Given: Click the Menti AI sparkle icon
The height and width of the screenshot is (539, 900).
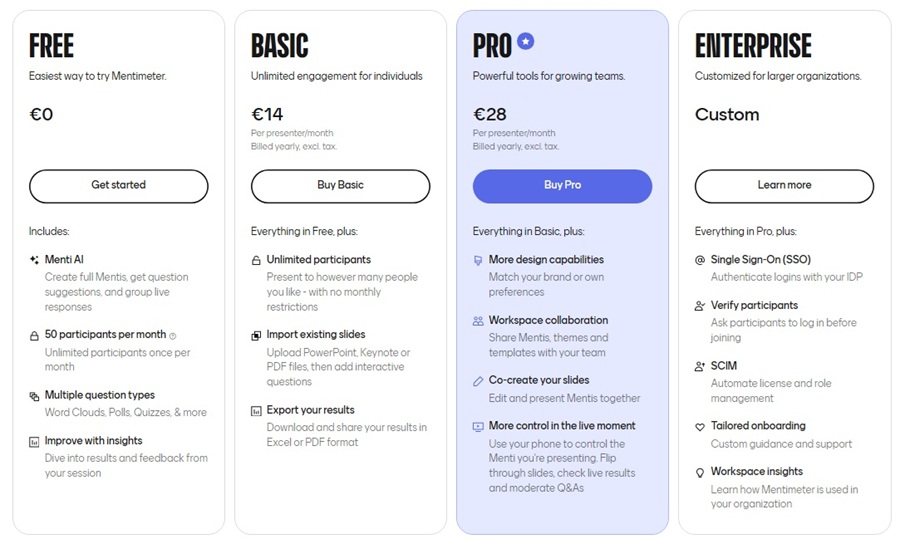Looking at the screenshot, I should (x=34, y=260).
